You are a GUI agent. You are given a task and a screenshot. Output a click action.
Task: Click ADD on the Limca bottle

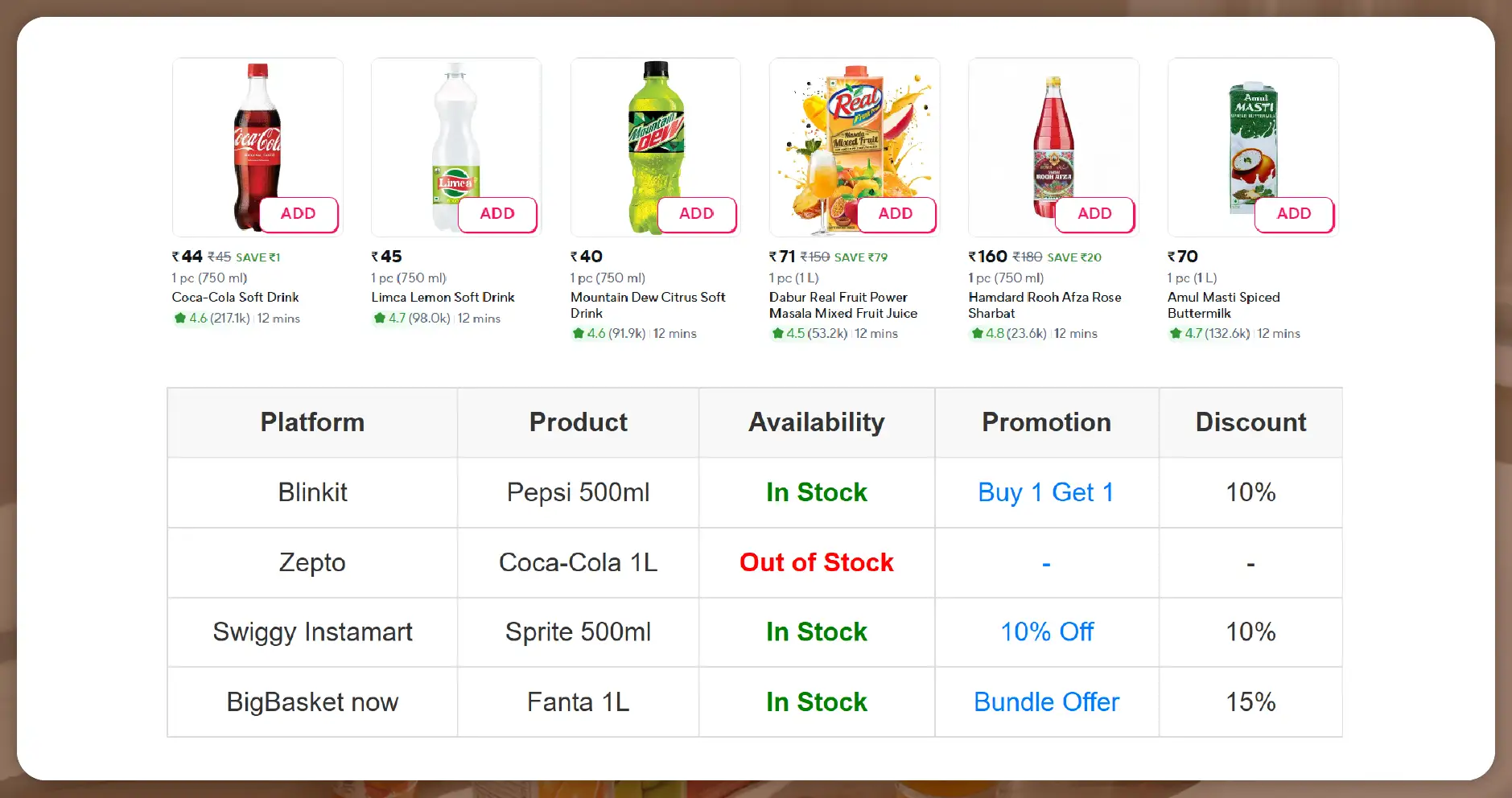click(496, 214)
